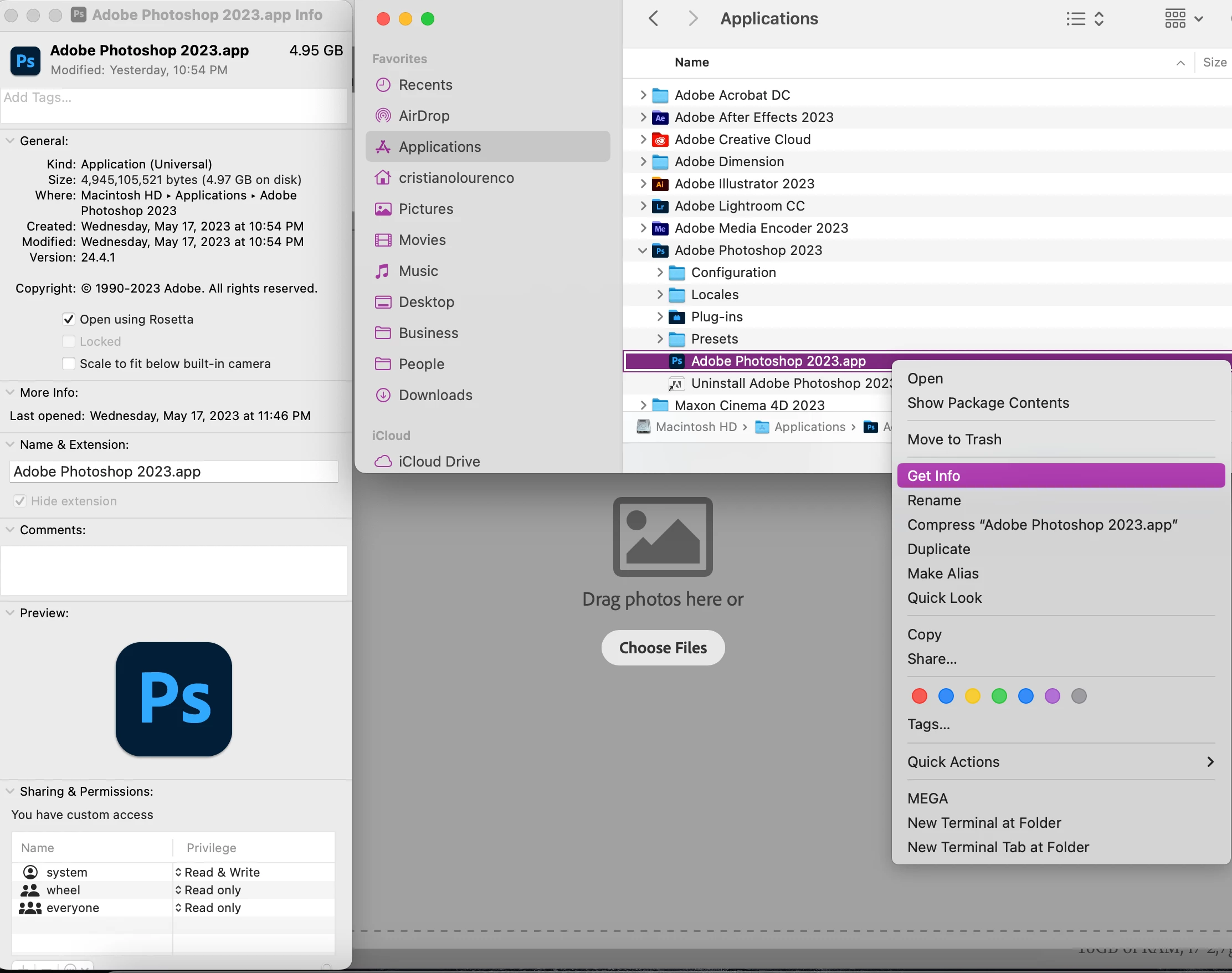This screenshot has width=1232, height=973.
Task: Click the AirDrop sidebar icon
Action: pos(383,116)
